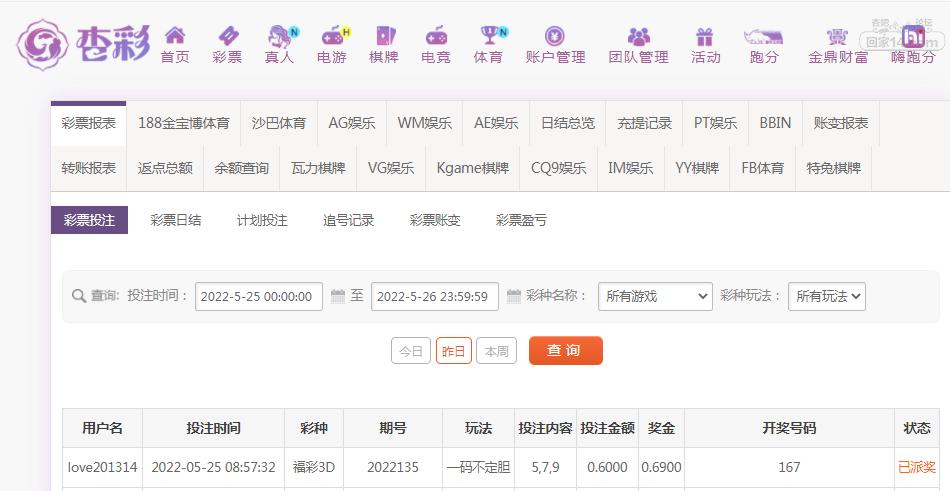Expand the 所有游戏 lottery name dropdown
Viewport: 950px width, 491px height.
[655, 296]
